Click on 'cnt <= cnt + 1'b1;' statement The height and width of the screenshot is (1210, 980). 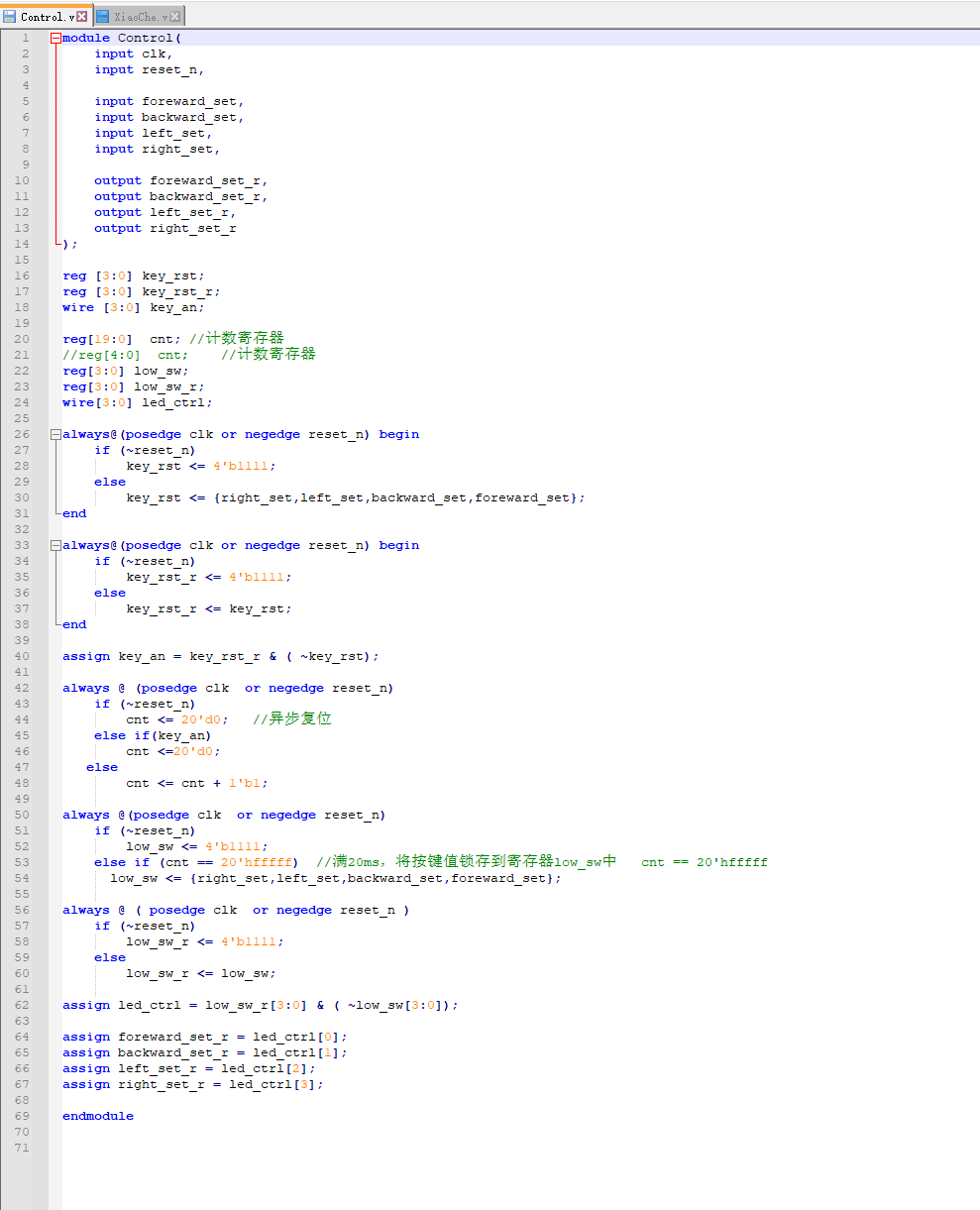coord(197,783)
